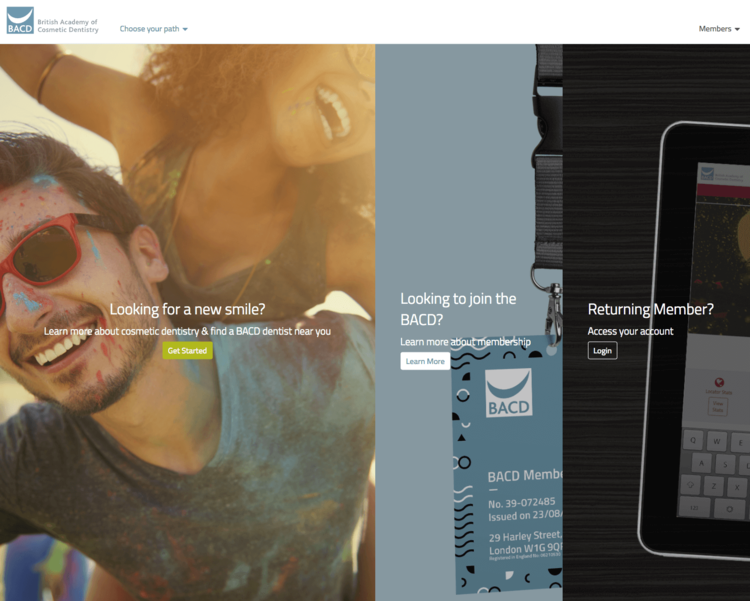Image resolution: width=750 pixels, height=601 pixels.
Task: Expand the Members menu
Action: tap(719, 29)
